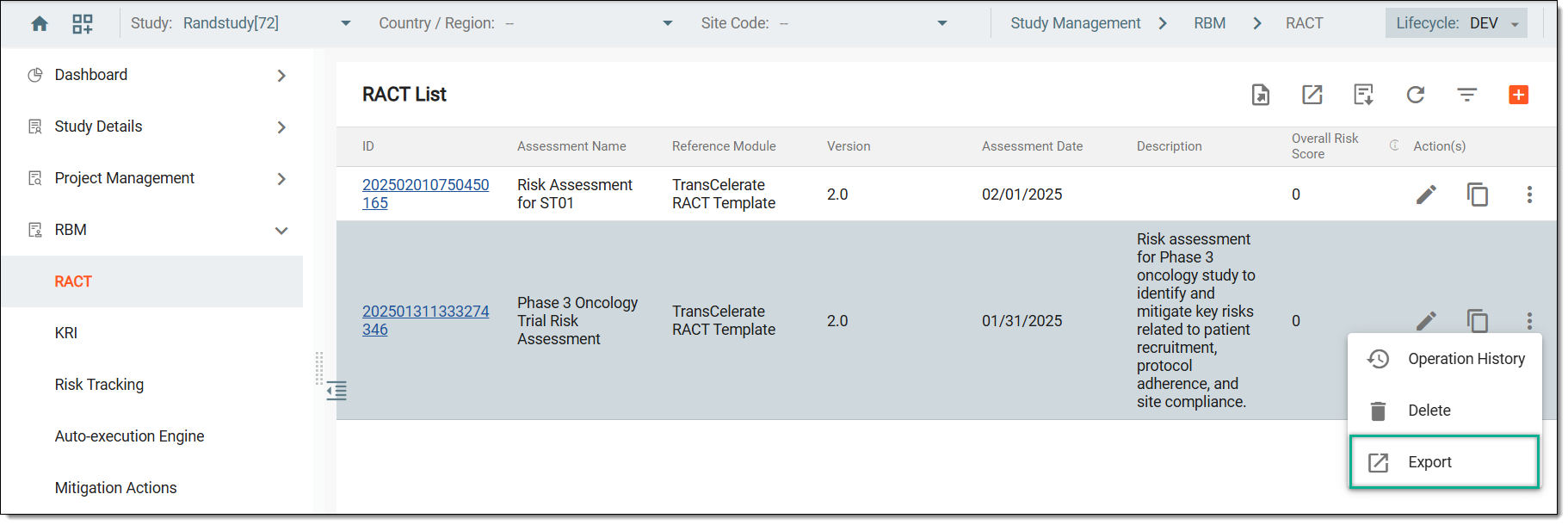
Task: Click the Assessment Name column header
Action: point(571,146)
